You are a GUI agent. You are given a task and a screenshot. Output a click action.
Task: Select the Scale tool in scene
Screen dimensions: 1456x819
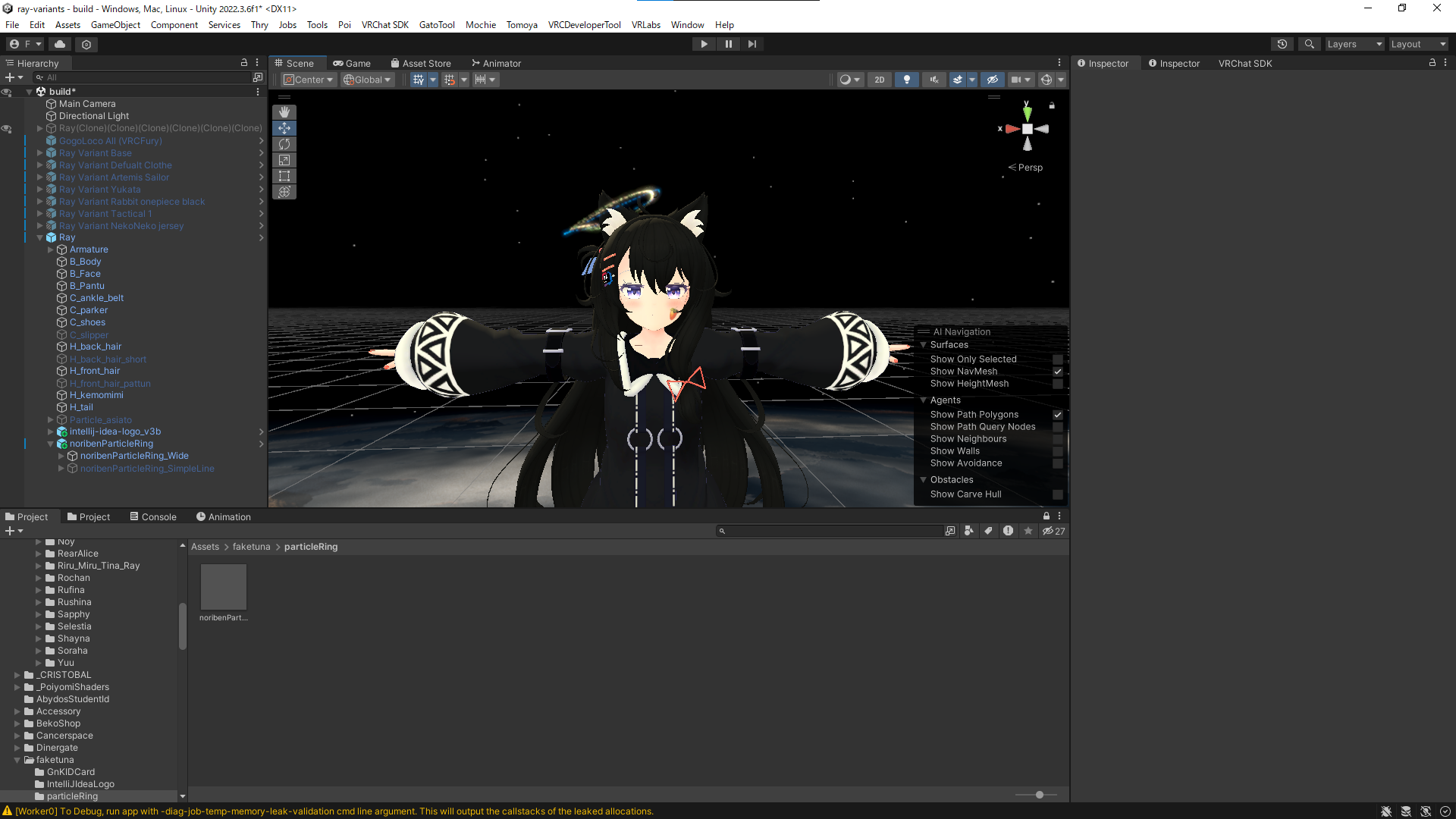[284, 160]
